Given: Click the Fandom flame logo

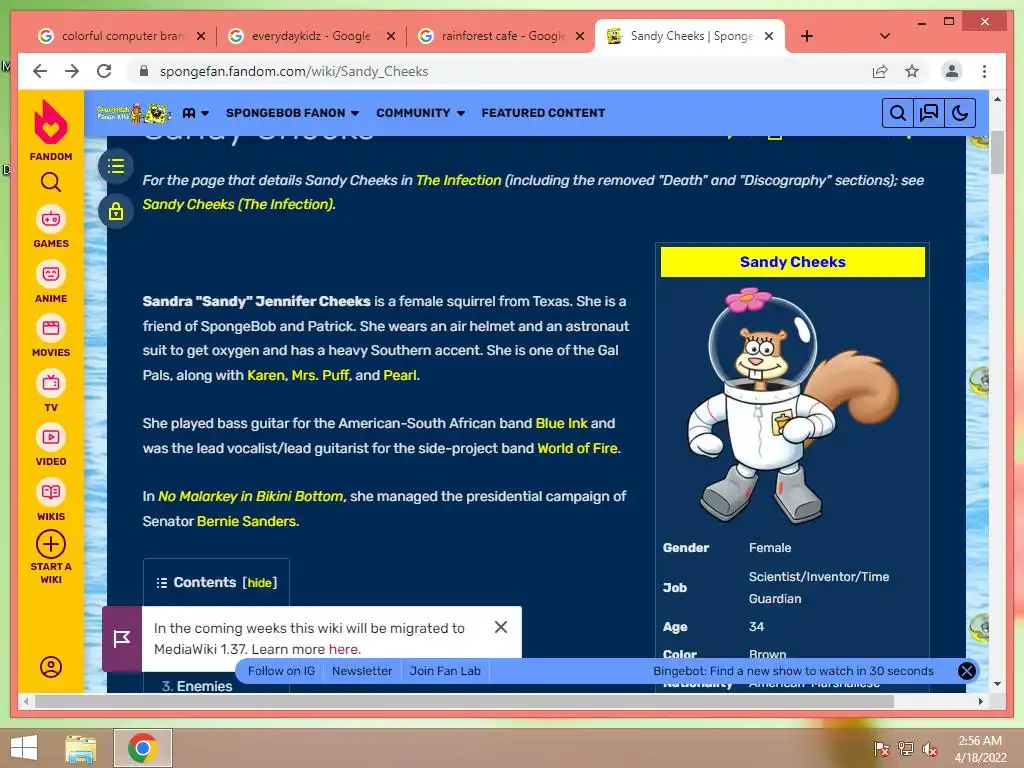Looking at the screenshot, I should coord(50,123).
